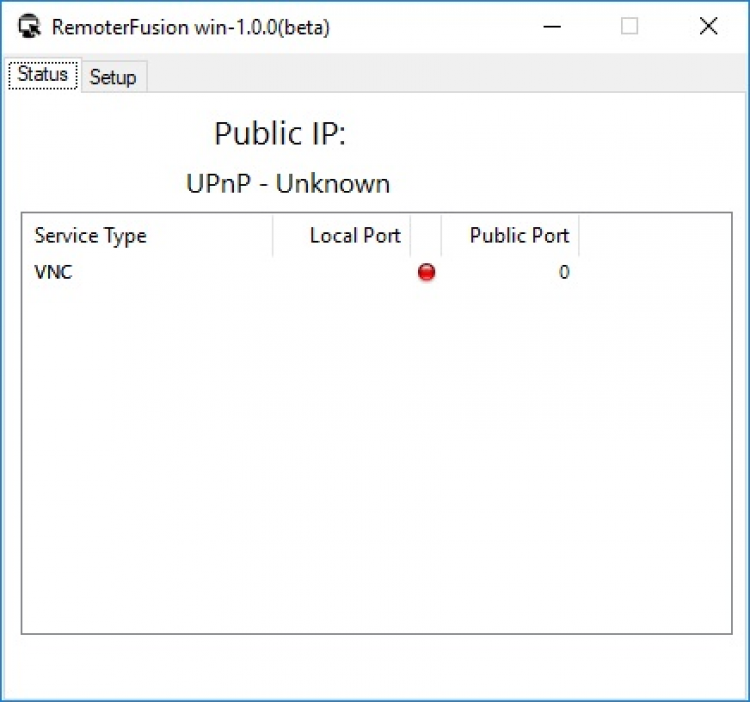Click the RemoterFusion win-1.0.0(beta) title text
This screenshot has height=702, width=750.
pyautogui.click(x=191, y=27)
